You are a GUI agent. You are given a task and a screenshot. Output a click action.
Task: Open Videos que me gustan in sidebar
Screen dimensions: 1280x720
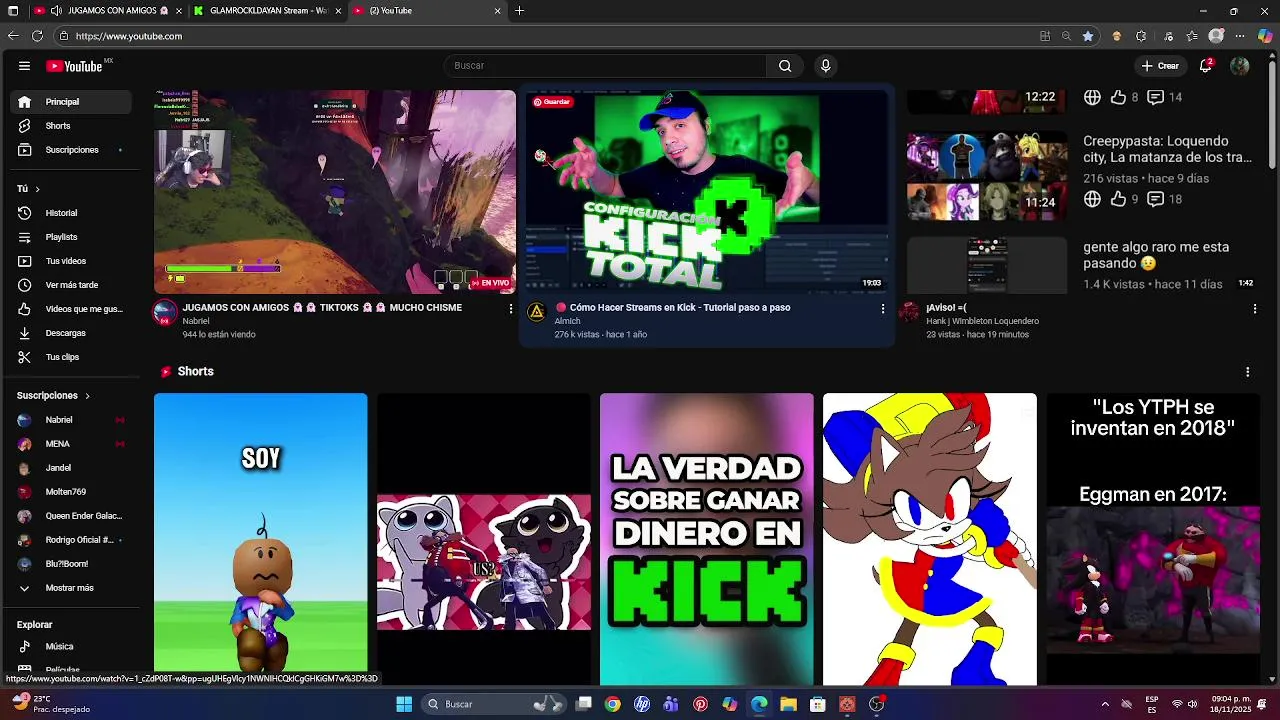70,309
